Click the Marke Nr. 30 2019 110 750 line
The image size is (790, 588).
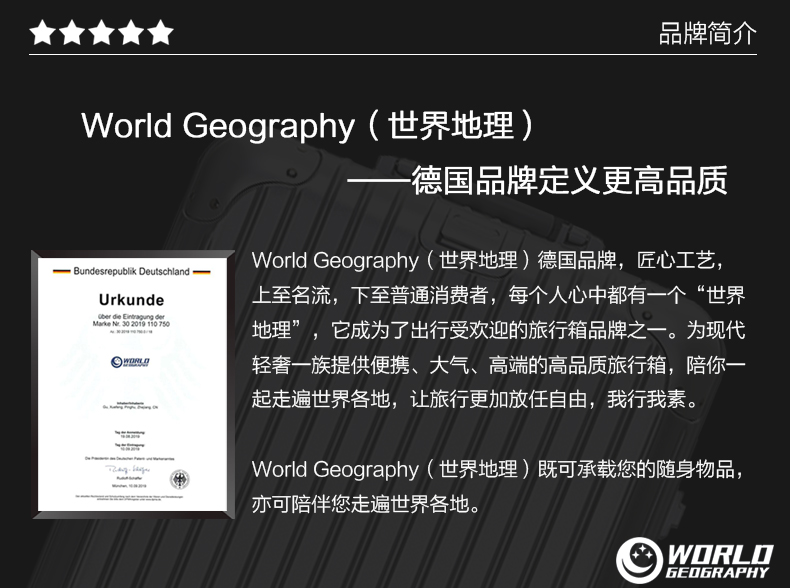(x=131, y=324)
